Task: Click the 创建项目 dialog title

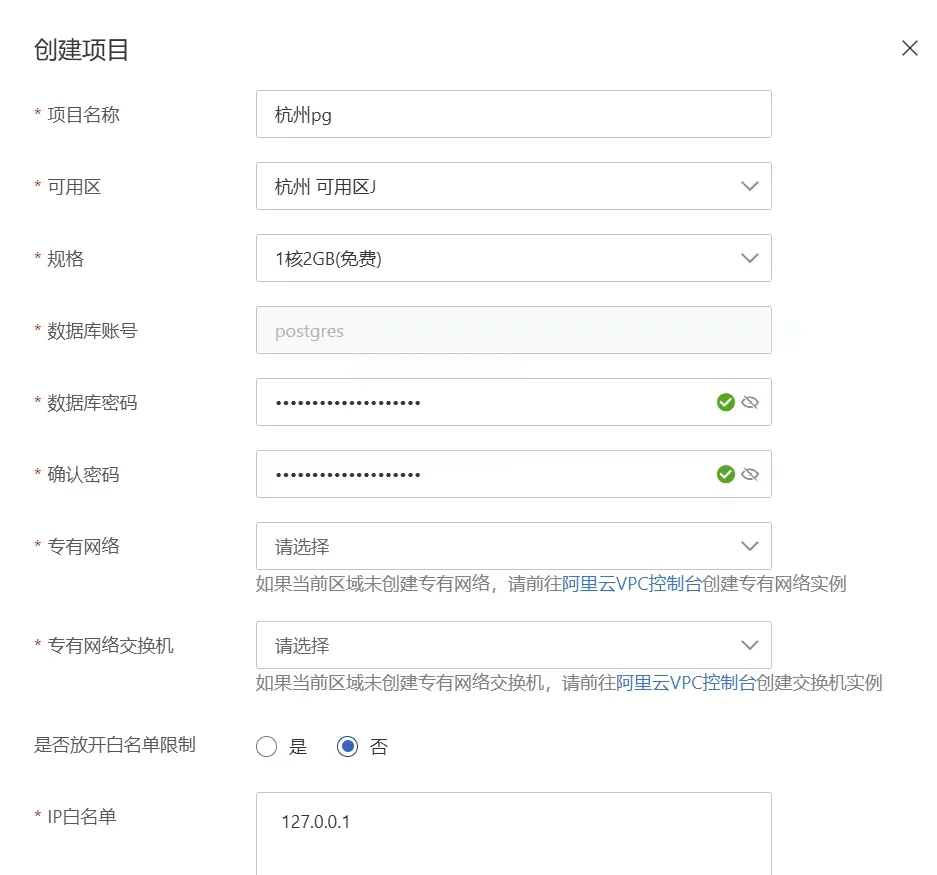Action: [81, 50]
